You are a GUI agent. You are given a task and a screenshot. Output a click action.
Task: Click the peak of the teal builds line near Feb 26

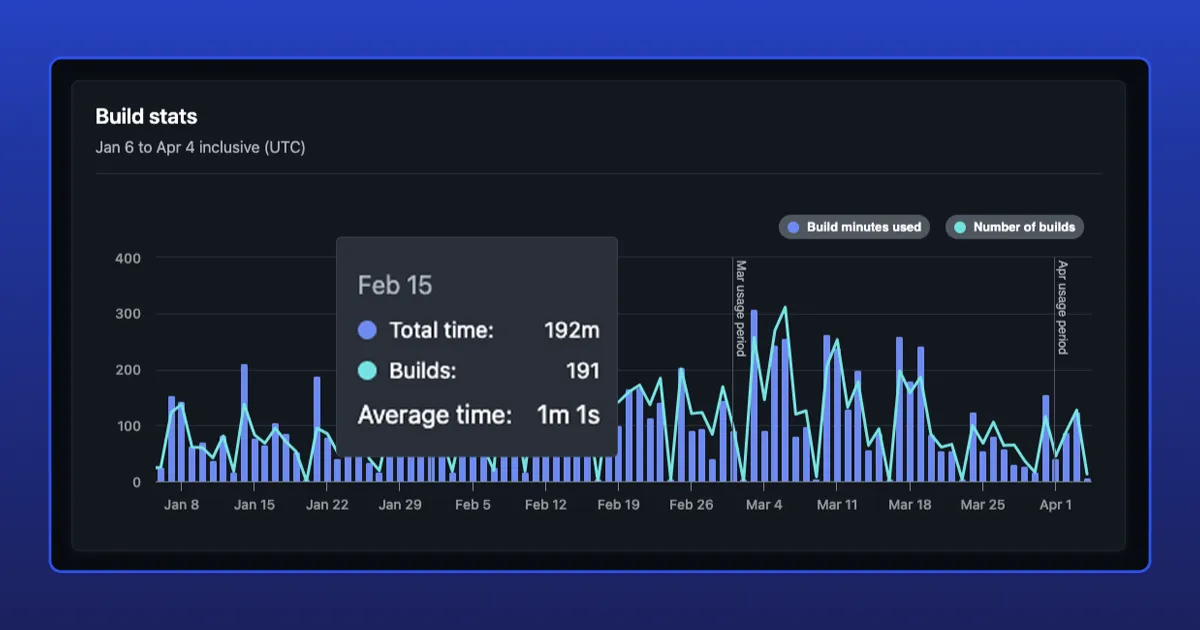[681, 368]
